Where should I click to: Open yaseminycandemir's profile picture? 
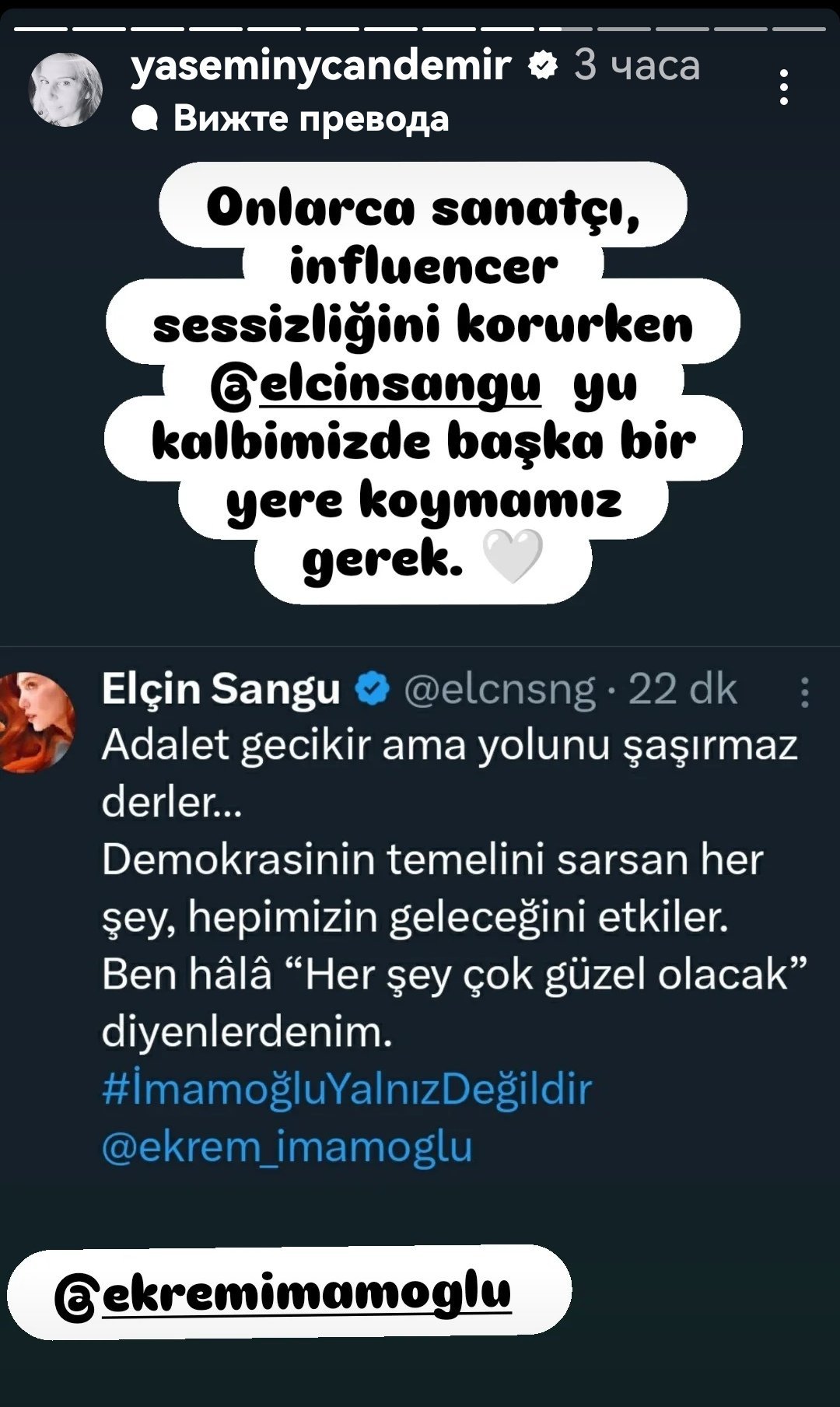coord(65,89)
